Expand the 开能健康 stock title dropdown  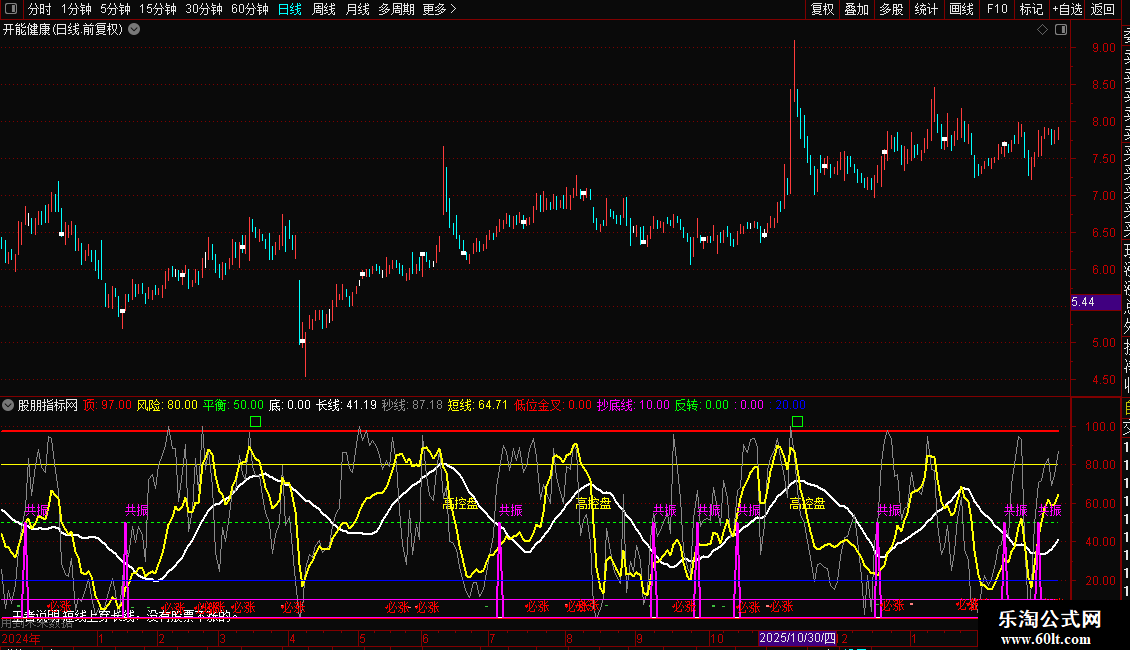(x=134, y=30)
